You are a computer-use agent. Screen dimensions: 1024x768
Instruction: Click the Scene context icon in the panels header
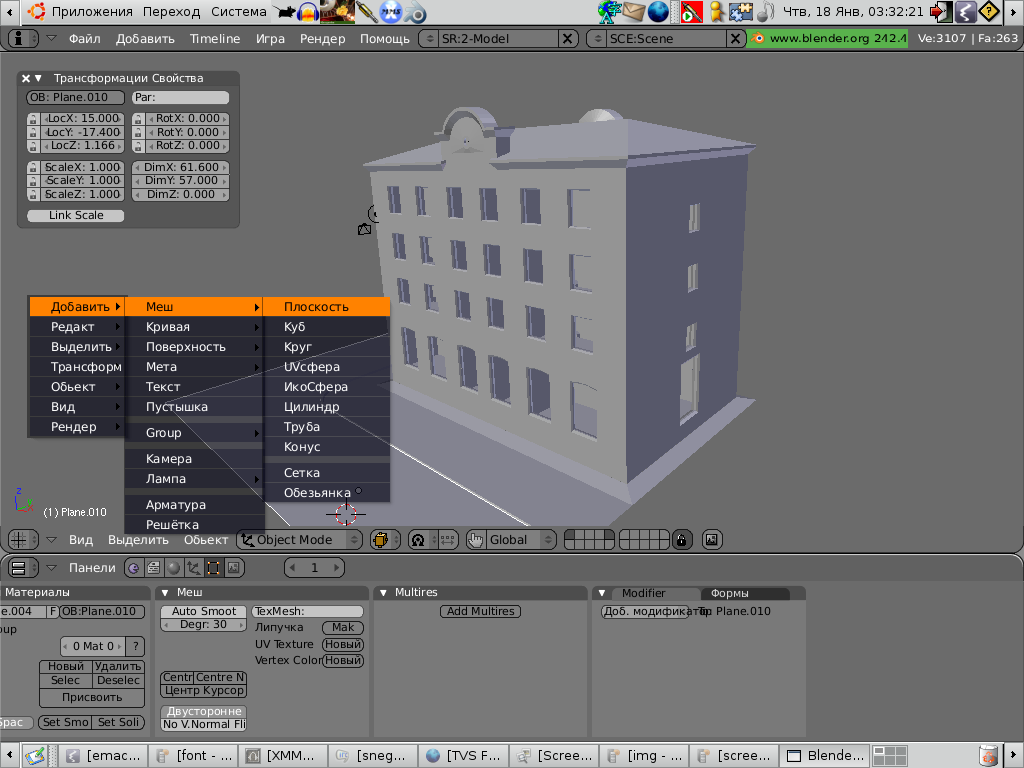pyautogui.click(x=233, y=568)
